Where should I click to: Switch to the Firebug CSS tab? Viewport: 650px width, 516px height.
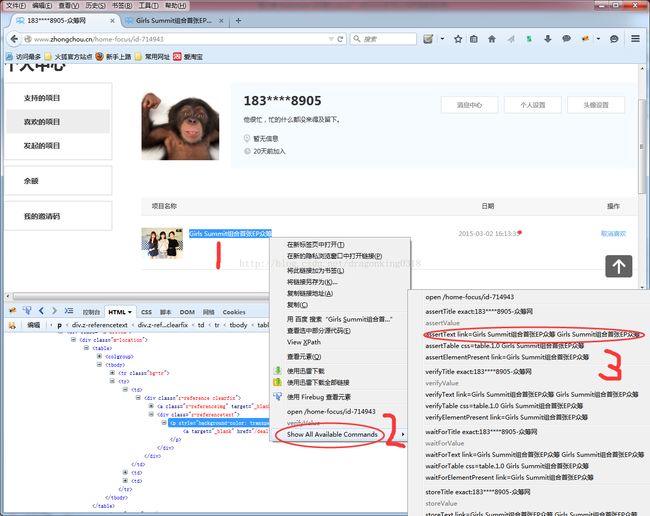(x=146, y=312)
